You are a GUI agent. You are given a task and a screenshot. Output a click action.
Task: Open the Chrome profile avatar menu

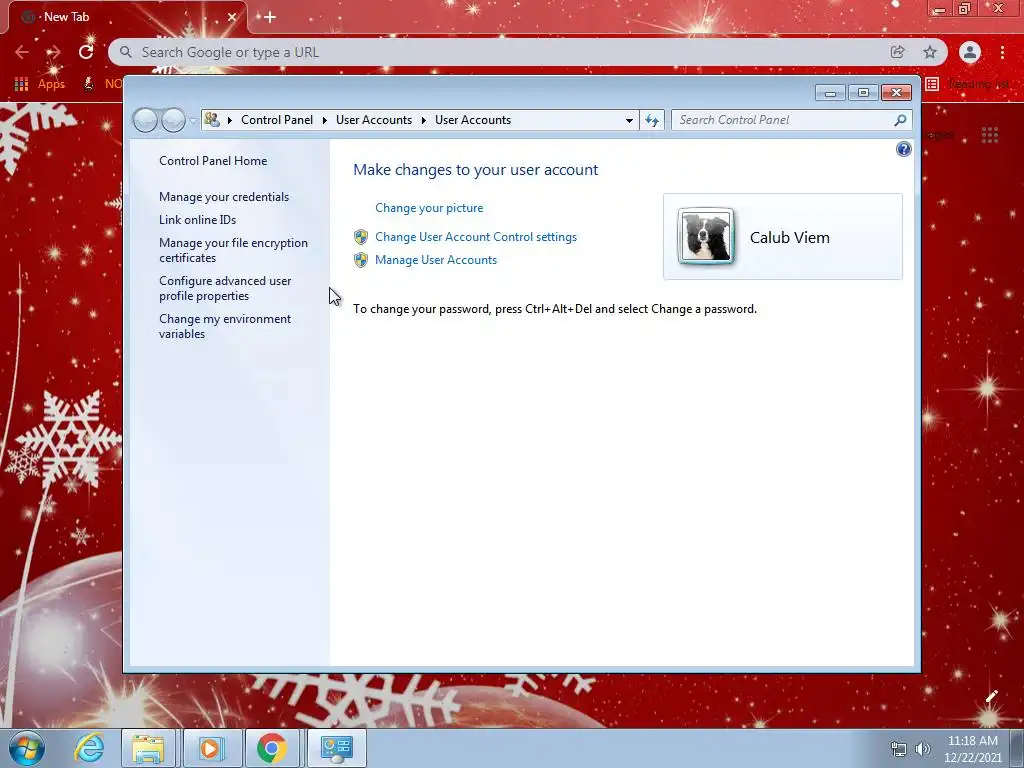tap(970, 52)
